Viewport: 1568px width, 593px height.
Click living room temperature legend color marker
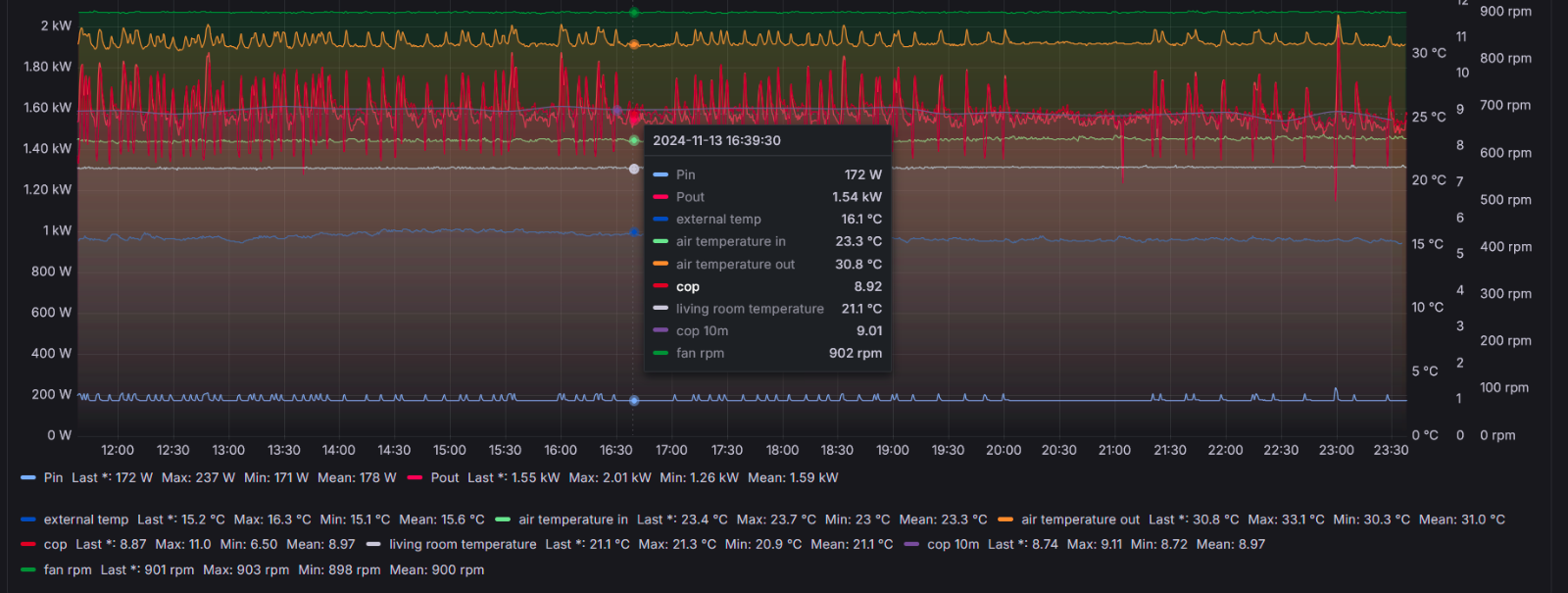(373, 544)
